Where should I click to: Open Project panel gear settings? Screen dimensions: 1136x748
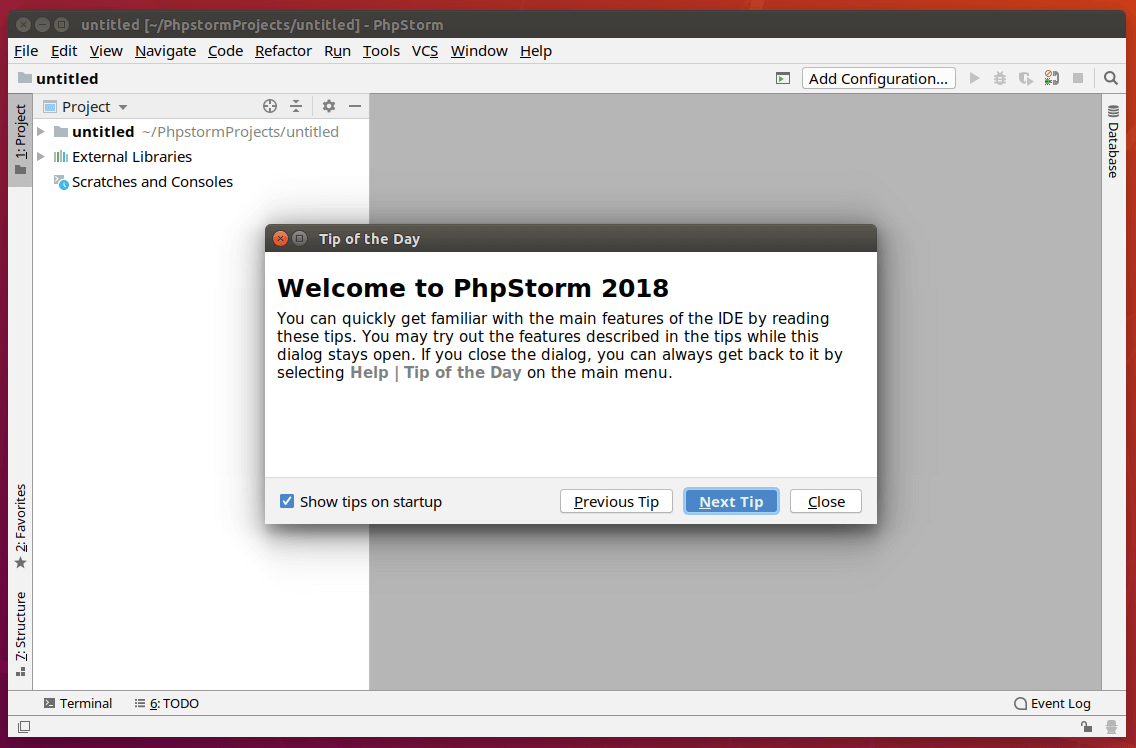[329, 106]
